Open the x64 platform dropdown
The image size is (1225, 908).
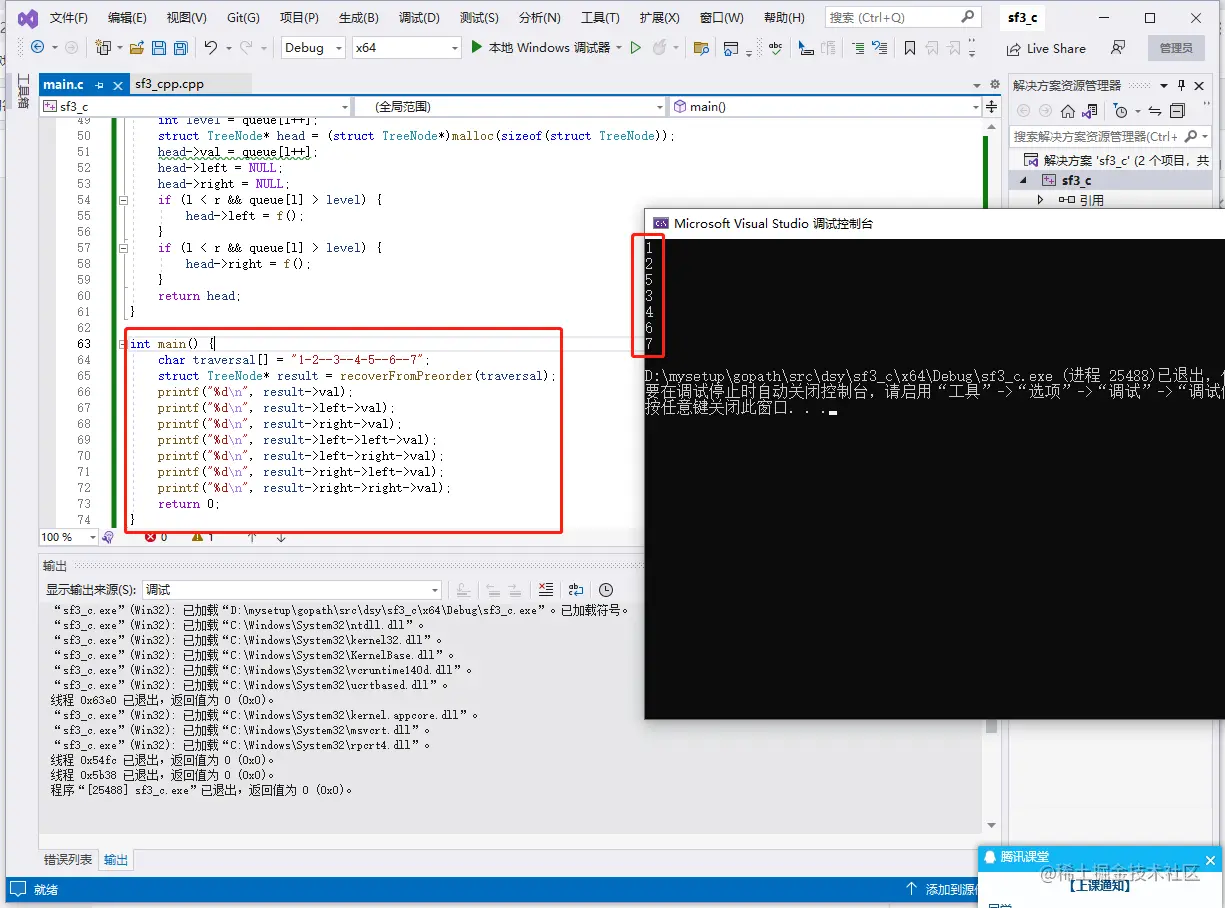[x=407, y=47]
